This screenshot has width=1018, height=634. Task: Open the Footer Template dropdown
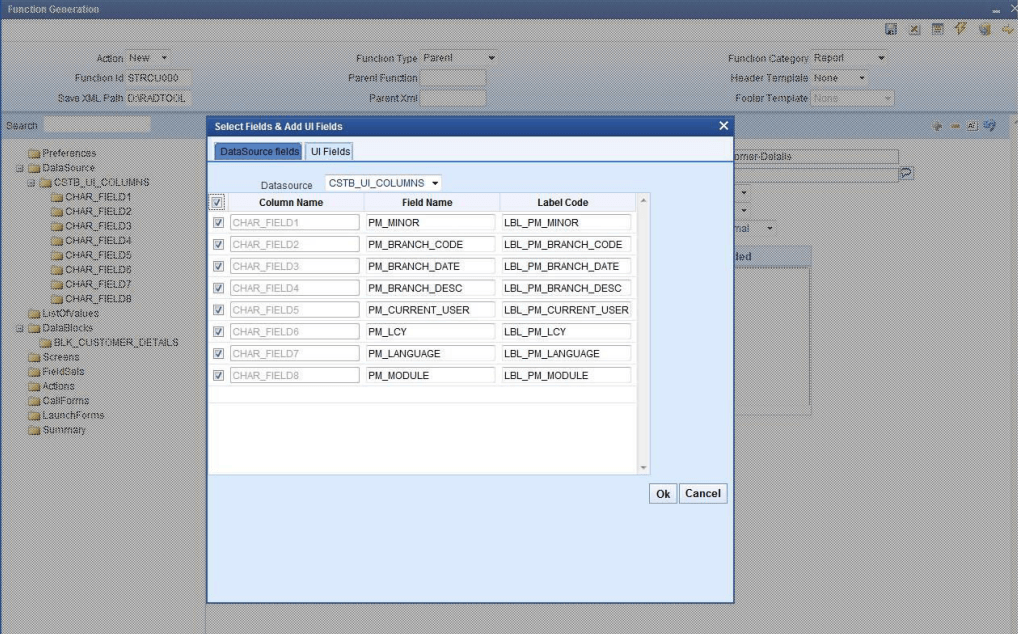pyautogui.click(x=852, y=98)
